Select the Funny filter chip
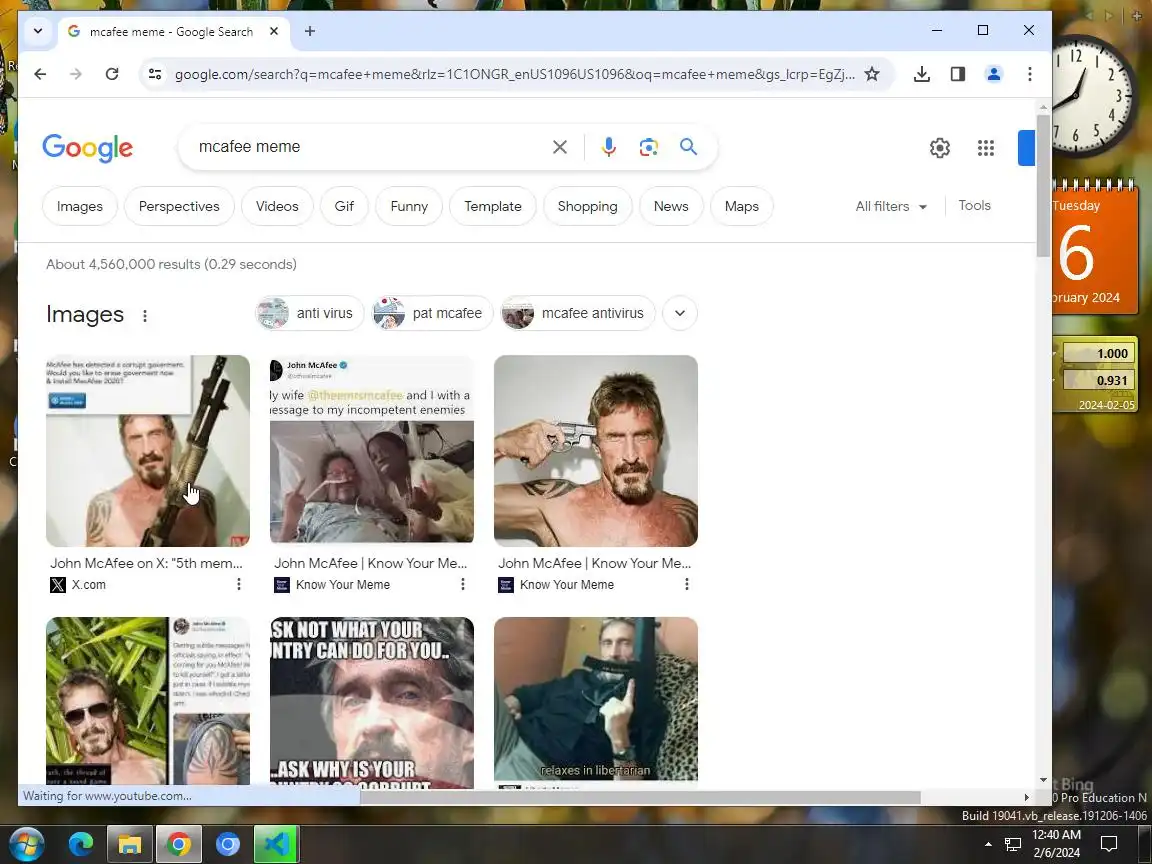1152x864 pixels. [x=409, y=206]
